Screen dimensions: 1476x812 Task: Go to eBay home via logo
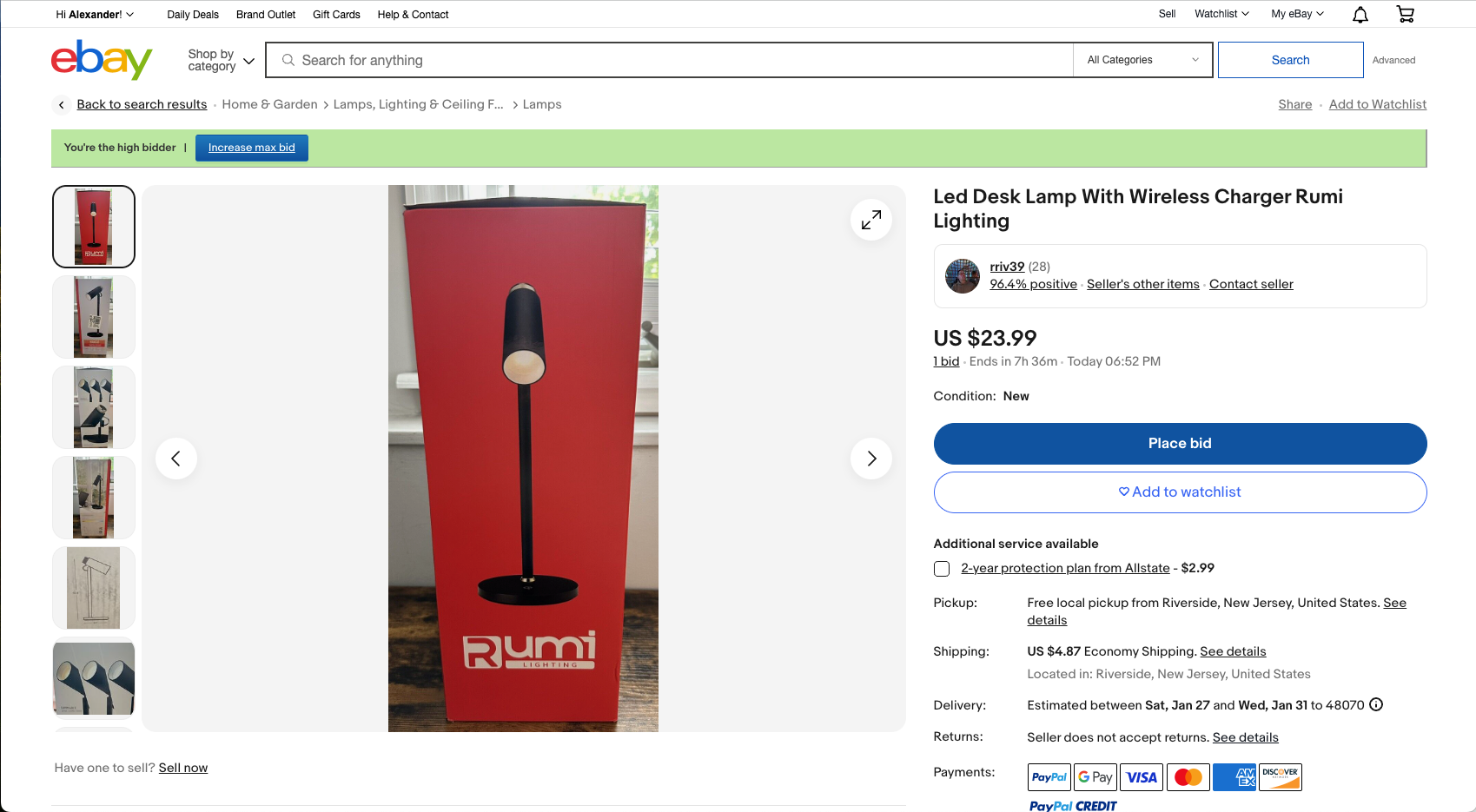coord(102,60)
